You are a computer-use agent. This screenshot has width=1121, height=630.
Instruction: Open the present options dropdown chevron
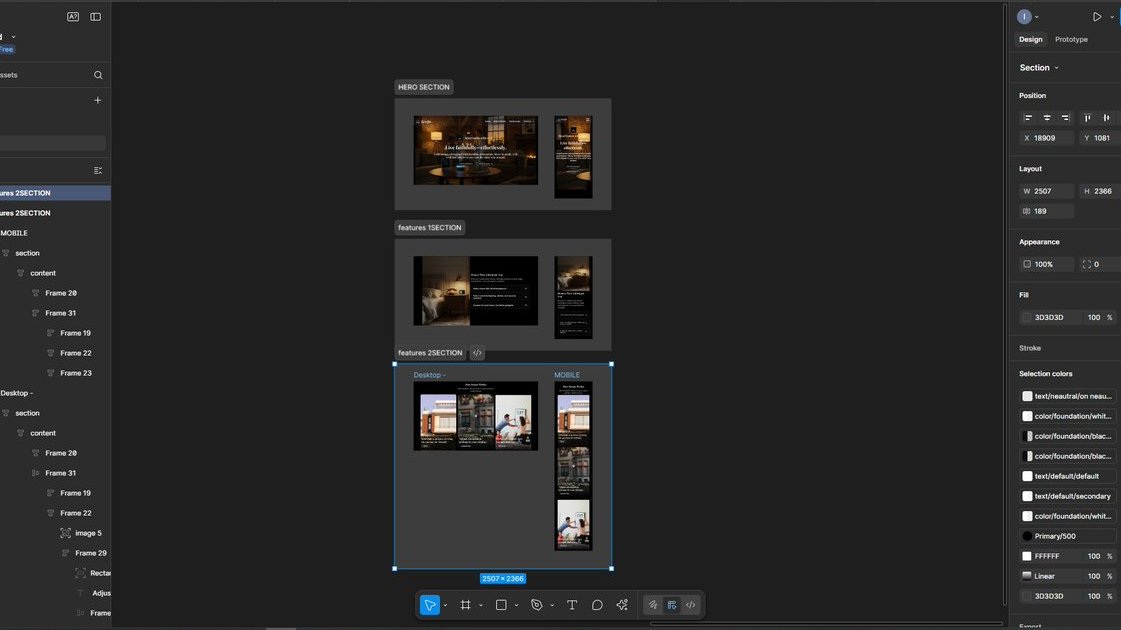[x=1112, y=17]
